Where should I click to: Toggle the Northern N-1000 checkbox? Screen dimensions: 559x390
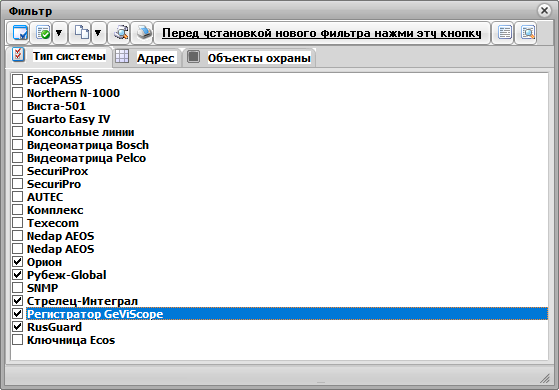tap(17, 93)
